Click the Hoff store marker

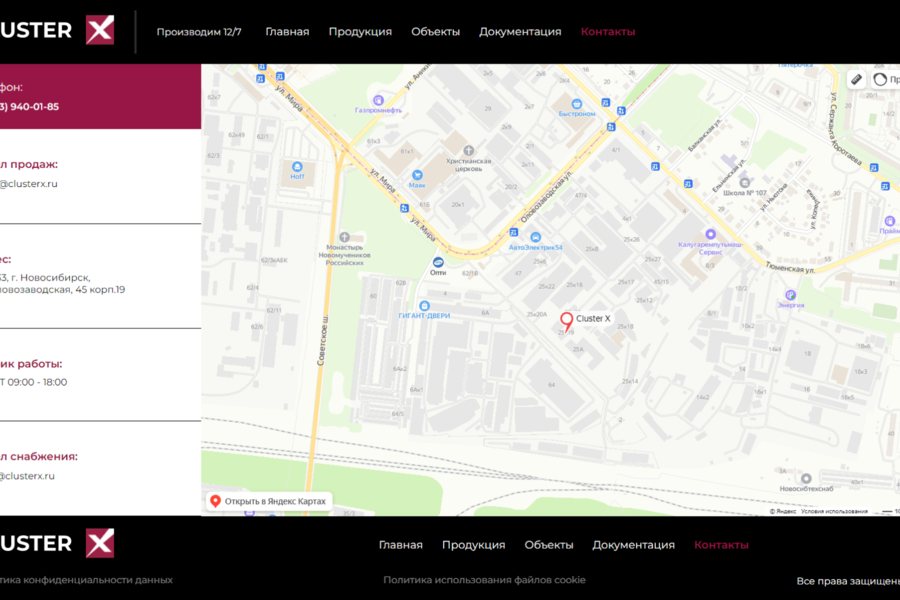click(x=297, y=167)
